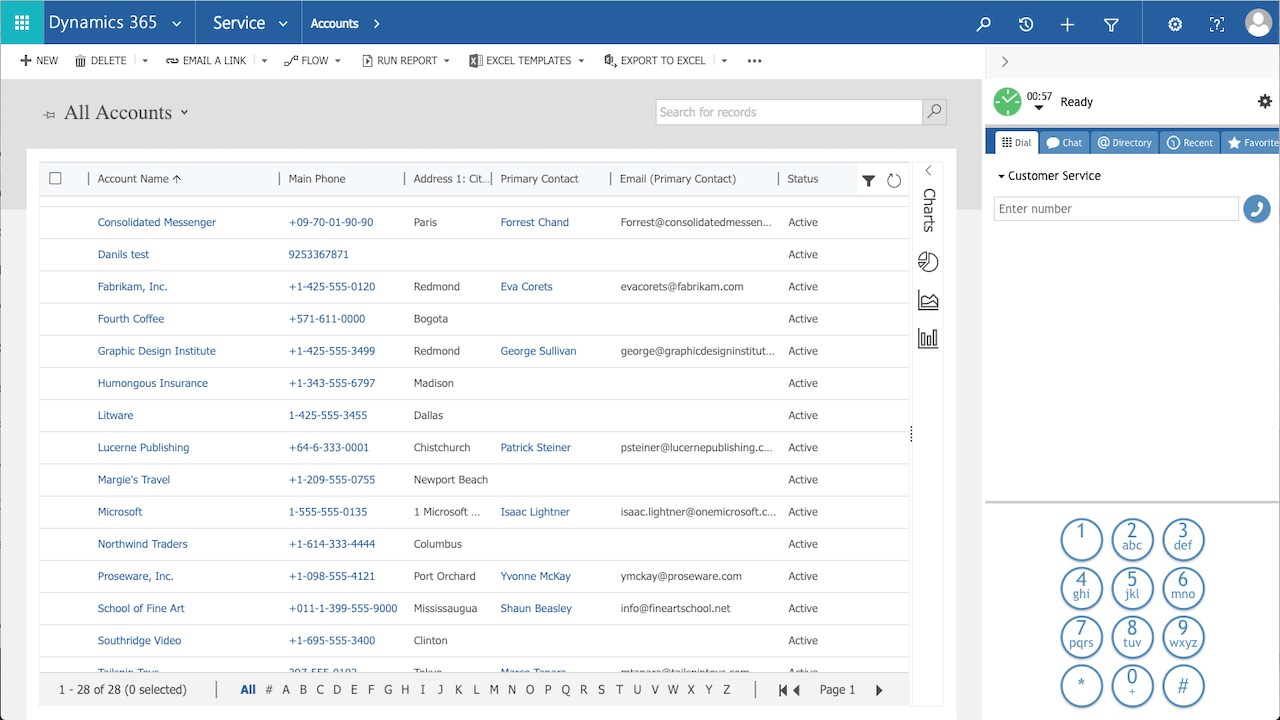Click the quick create plus icon
This screenshot has width=1280, height=720.
click(x=1067, y=24)
